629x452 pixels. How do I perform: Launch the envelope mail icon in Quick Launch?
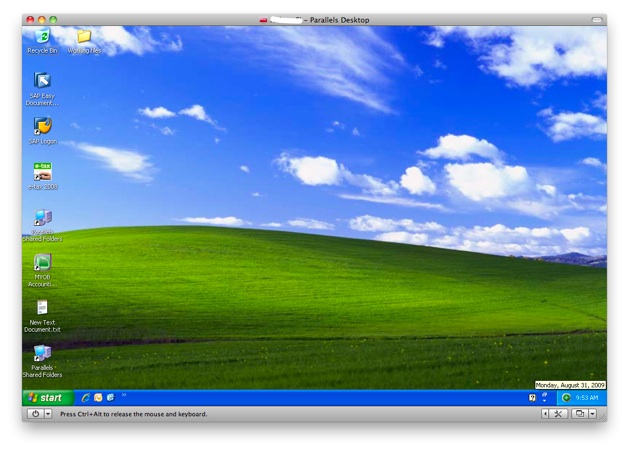98,398
